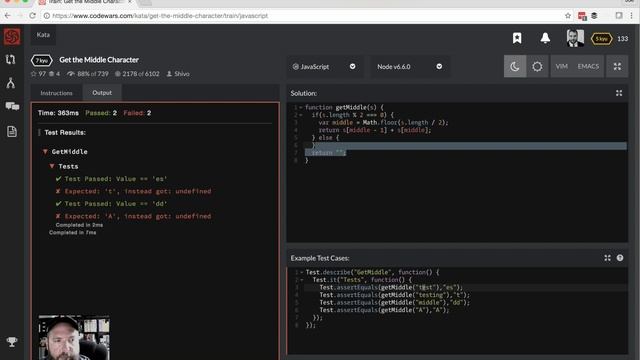
Task: Click the Kata tab in header
Action: coord(43,35)
